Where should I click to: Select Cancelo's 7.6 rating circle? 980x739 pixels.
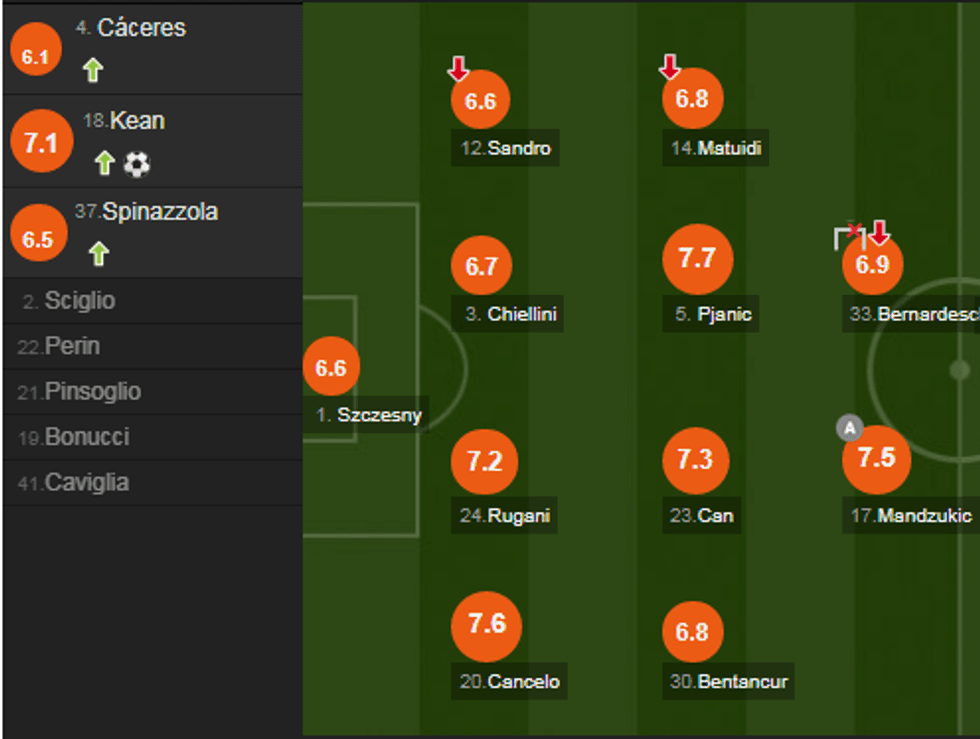487,626
